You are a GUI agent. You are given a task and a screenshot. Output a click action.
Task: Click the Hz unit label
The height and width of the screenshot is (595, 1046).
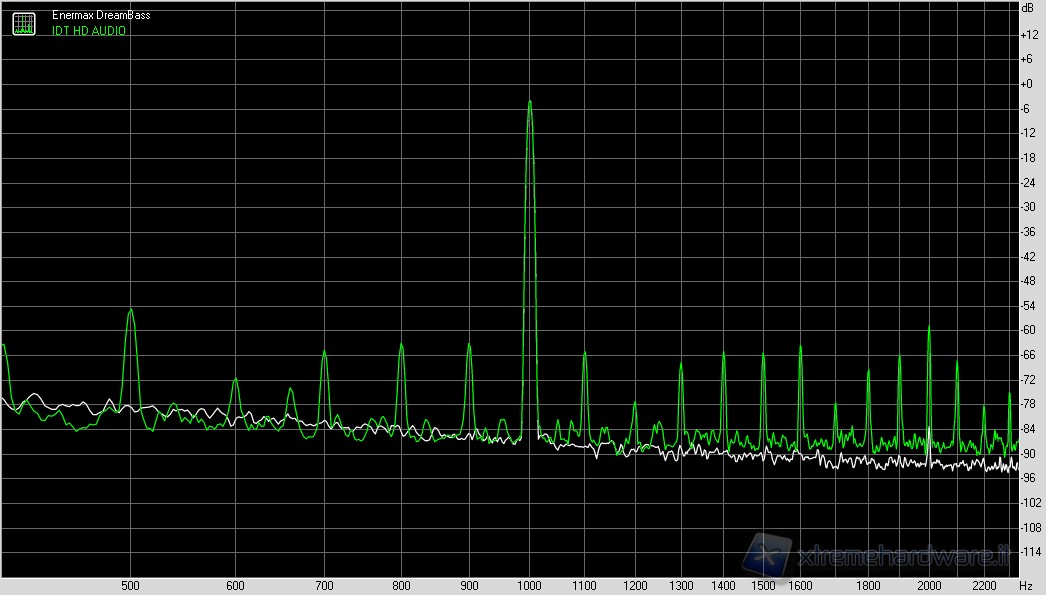(x=1025, y=586)
